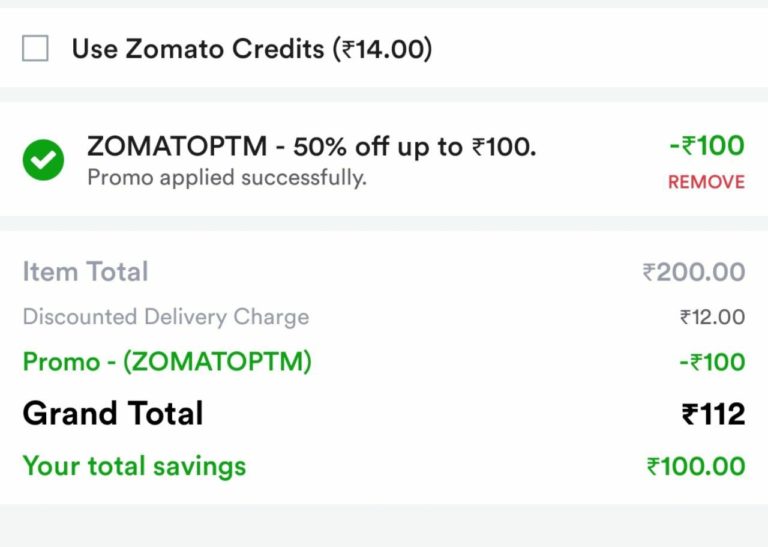Tap the ₹14.00 credits amount text
This screenshot has height=547, width=768.
386,48
